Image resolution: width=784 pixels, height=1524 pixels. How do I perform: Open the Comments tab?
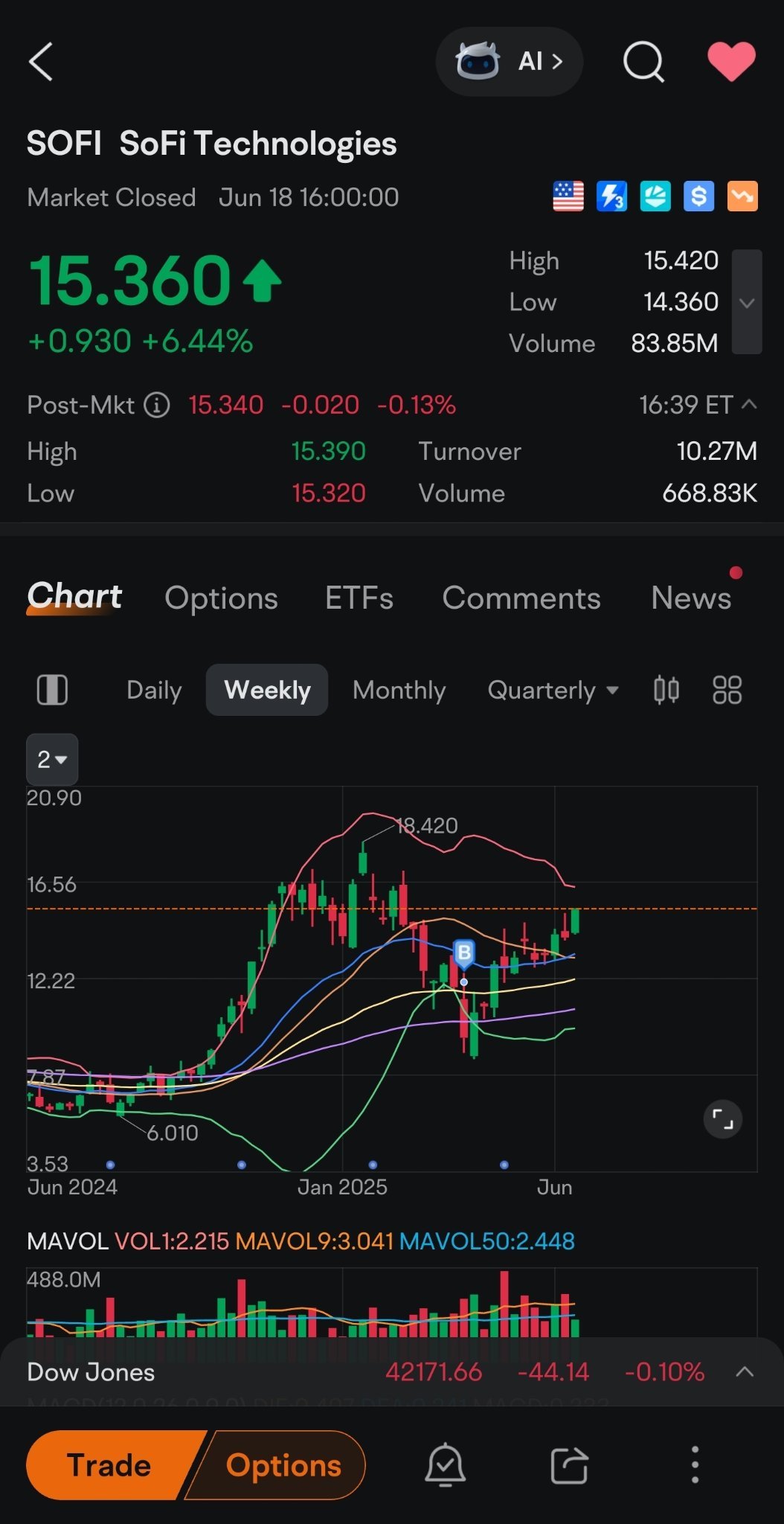(x=521, y=598)
